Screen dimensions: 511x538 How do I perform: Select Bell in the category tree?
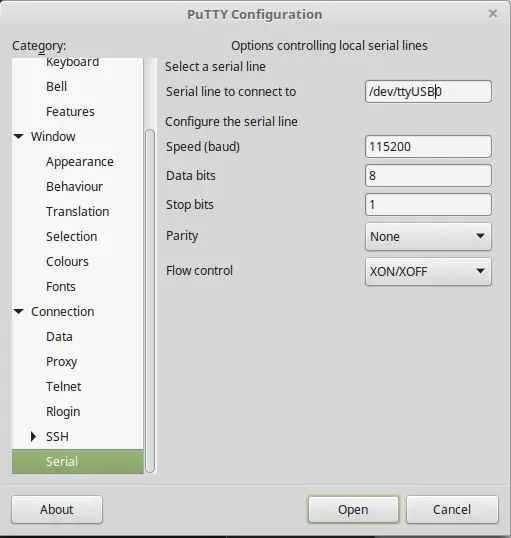57,86
